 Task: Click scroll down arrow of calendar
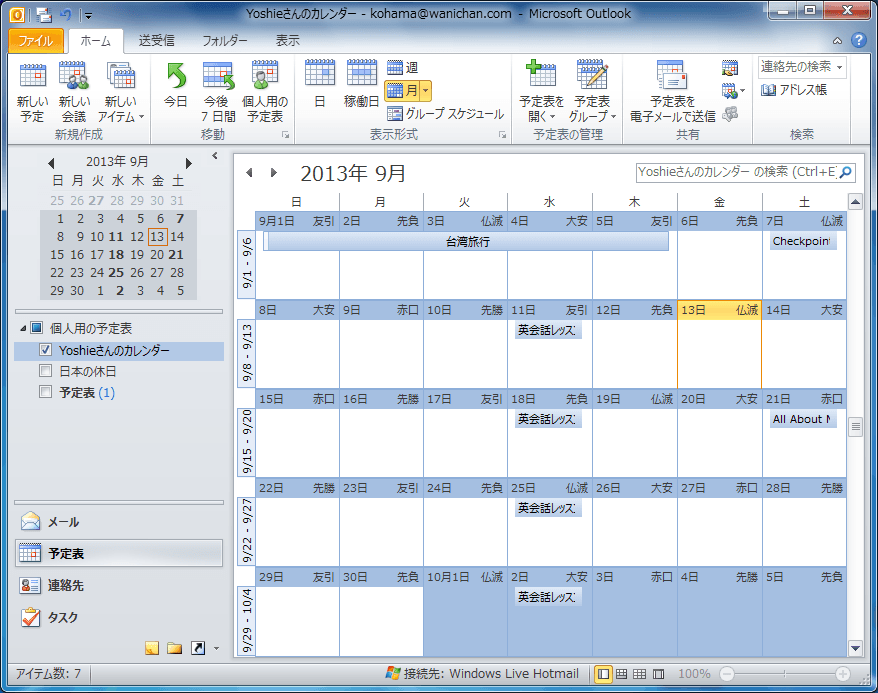tap(855, 648)
